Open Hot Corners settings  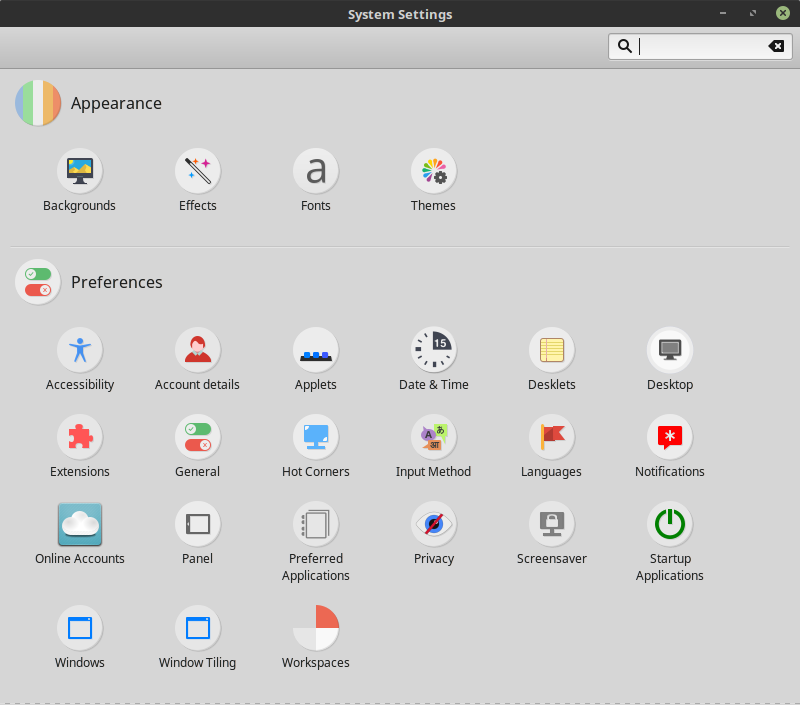click(316, 438)
